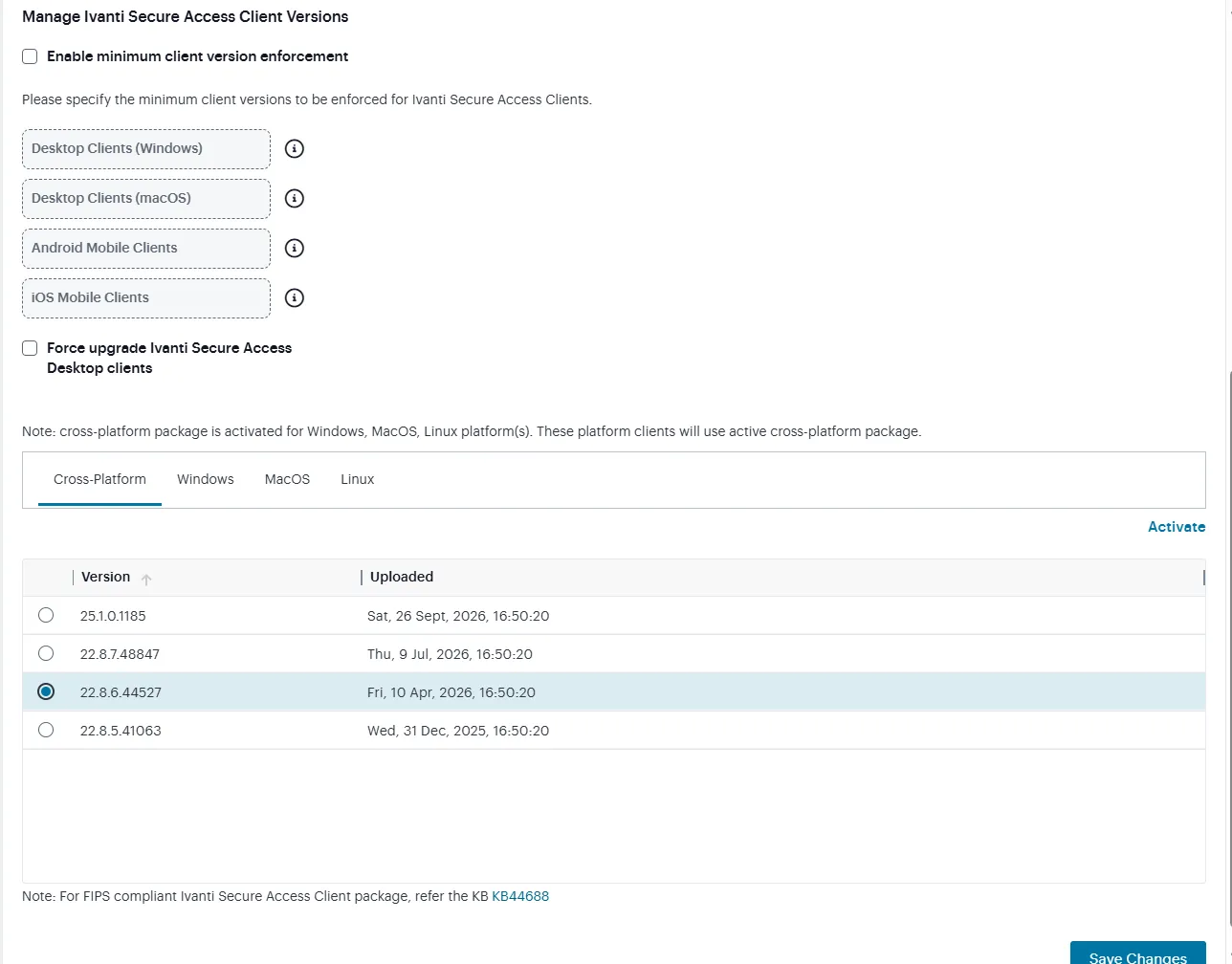The image size is (1232, 964).
Task: Check Force upgrade Ivanti Secure Access Desktop clients
Action: click(x=30, y=348)
